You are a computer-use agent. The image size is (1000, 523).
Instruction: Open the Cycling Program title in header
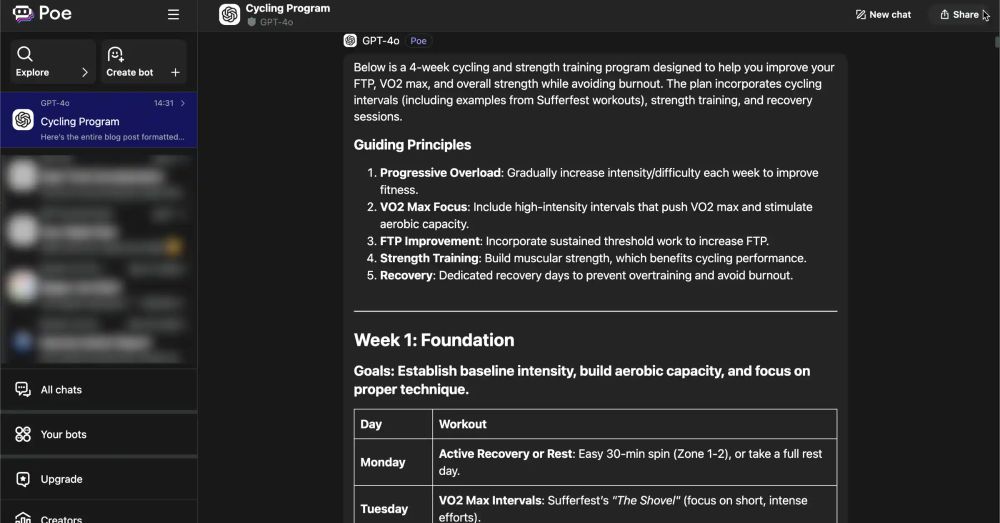tap(288, 8)
